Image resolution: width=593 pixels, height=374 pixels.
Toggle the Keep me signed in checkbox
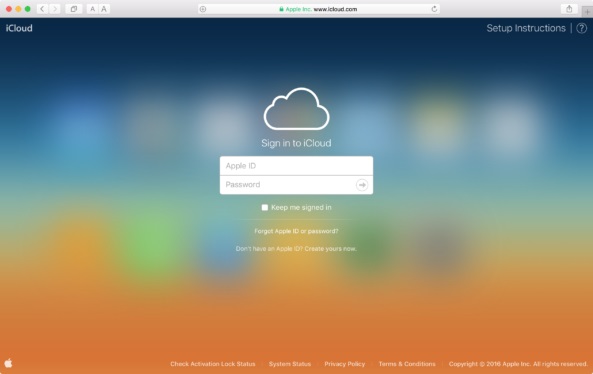pyautogui.click(x=265, y=207)
